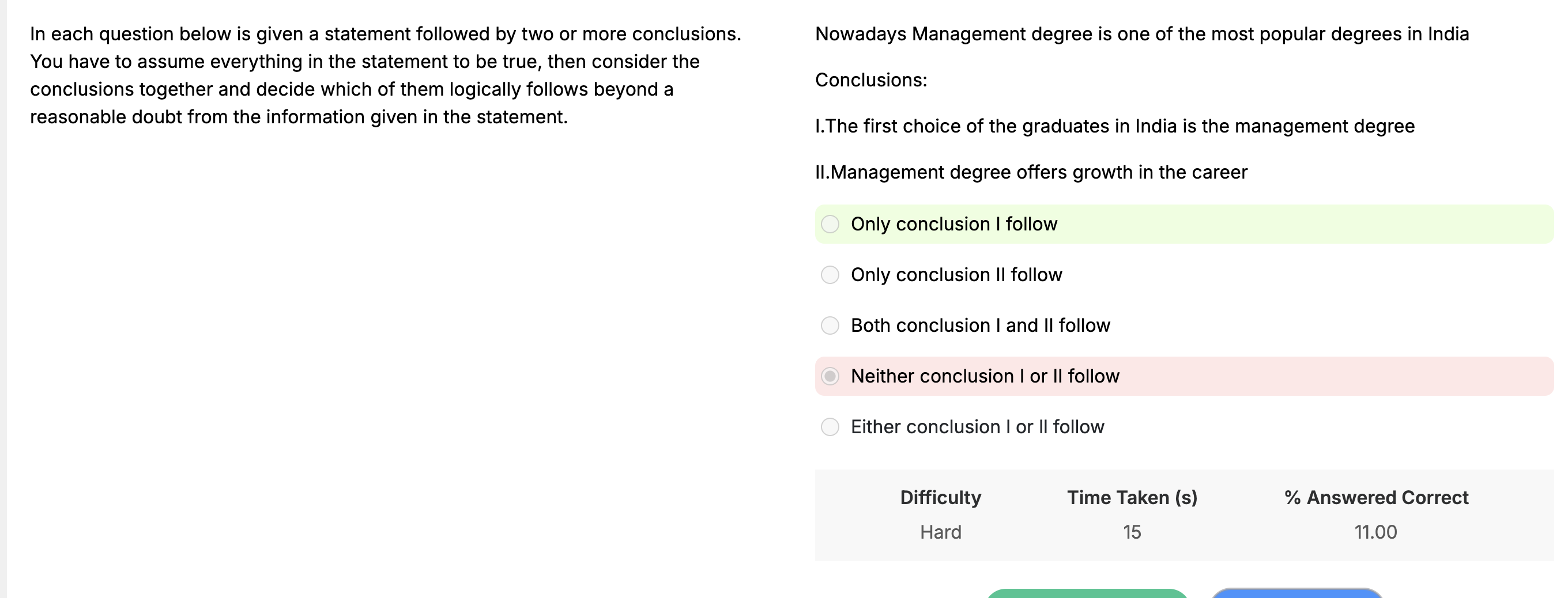Viewport: 1568px width, 598px height.
Task: Click the 'Time Taken (s)' header
Action: [1132, 498]
